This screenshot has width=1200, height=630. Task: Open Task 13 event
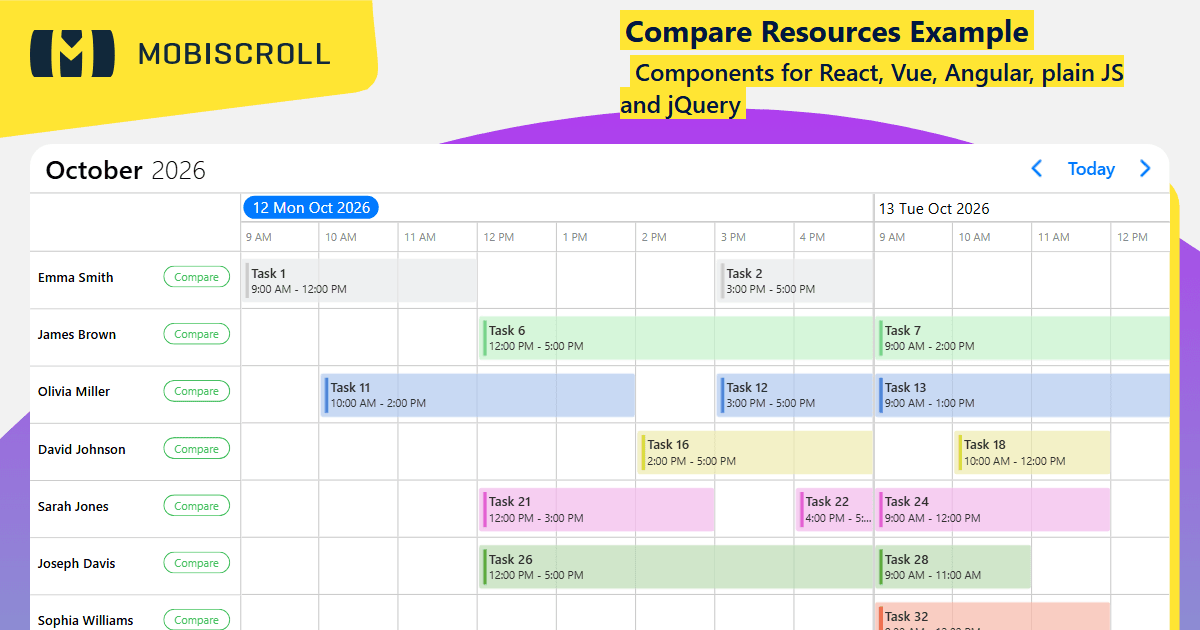(x=1023, y=394)
